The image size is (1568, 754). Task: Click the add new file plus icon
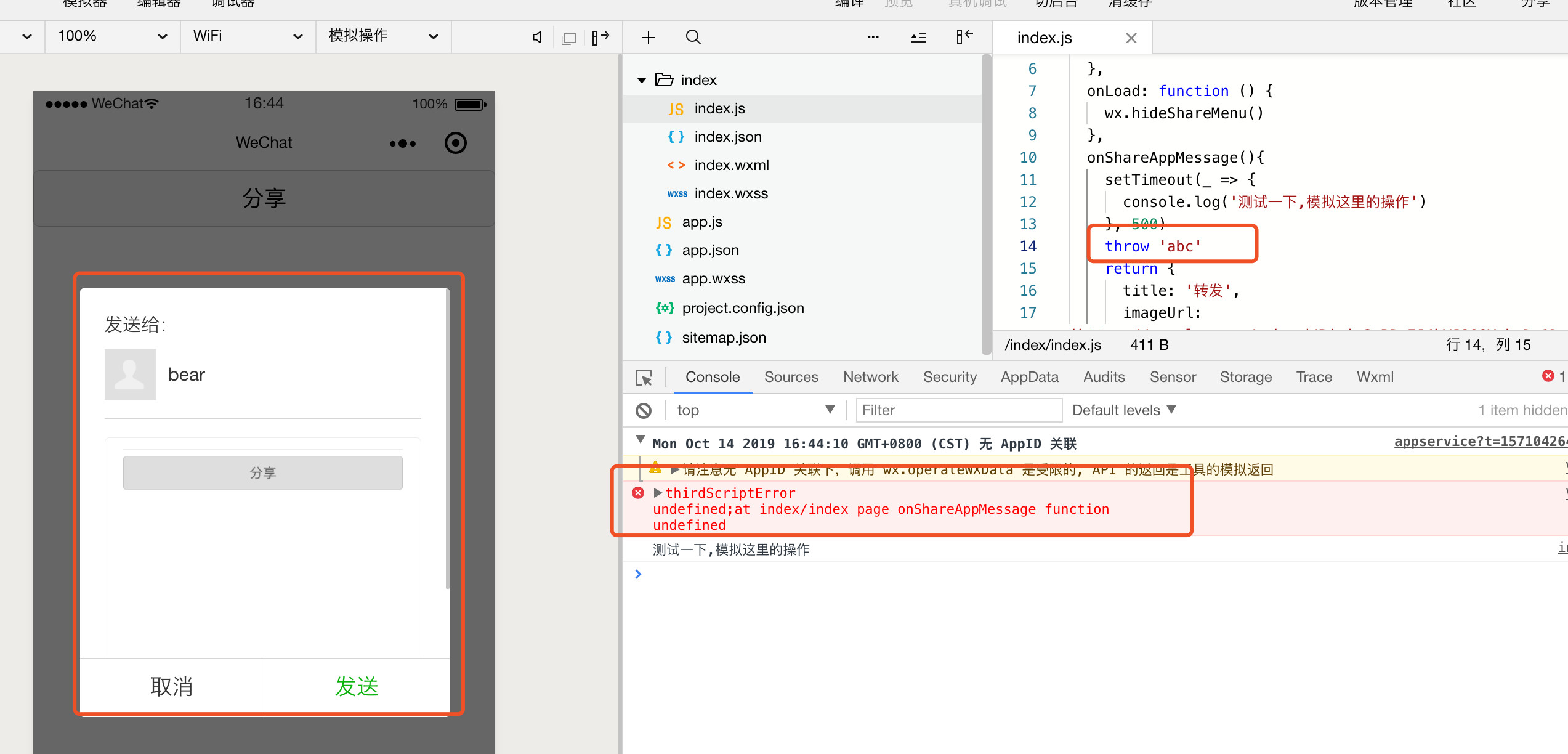(648, 38)
